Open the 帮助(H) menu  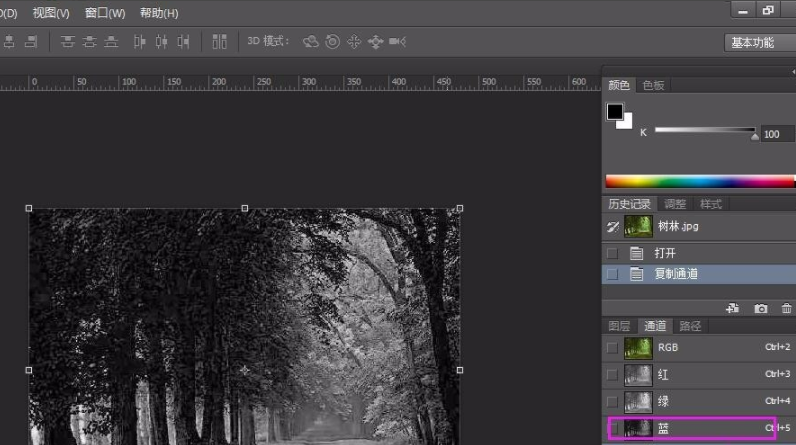[x=159, y=13]
